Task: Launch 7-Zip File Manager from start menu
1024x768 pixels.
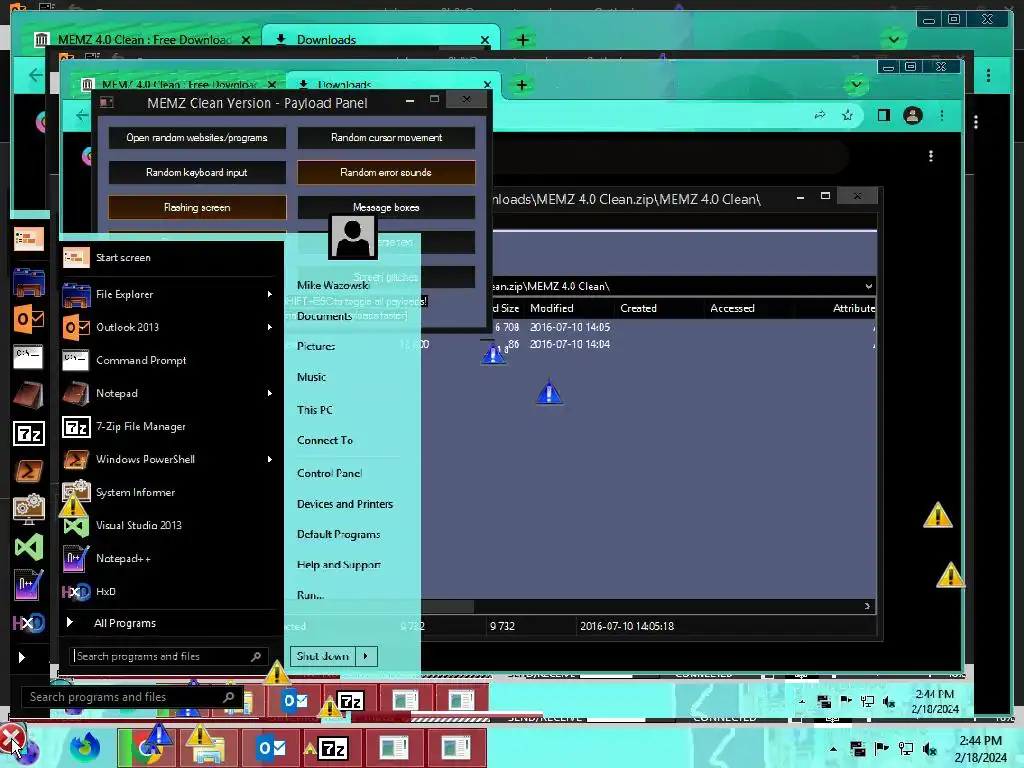Action: [x=171, y=426]
